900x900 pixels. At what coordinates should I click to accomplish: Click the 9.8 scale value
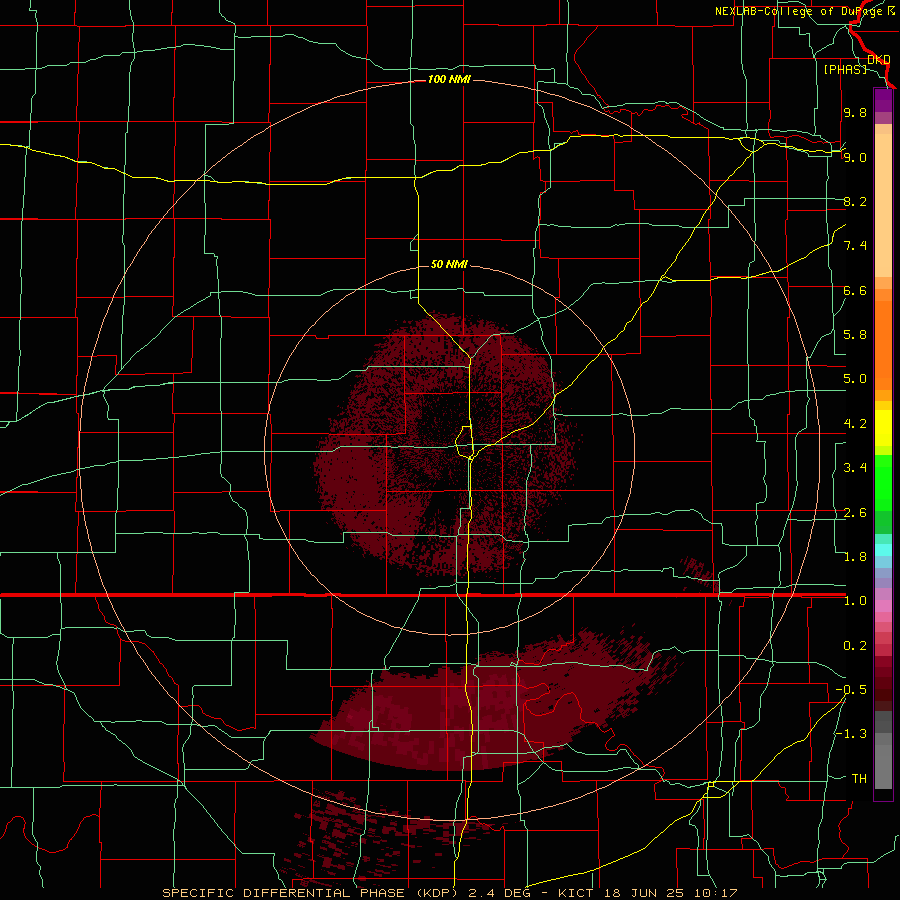coord(855,112)
